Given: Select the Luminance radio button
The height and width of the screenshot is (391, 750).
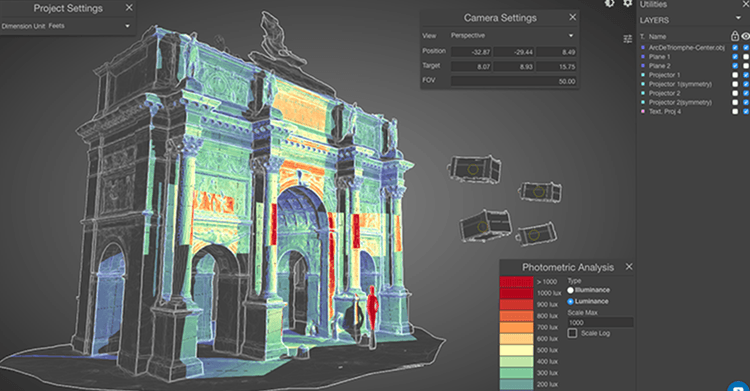Looking at the screenshot, I should tap(570, 302).
